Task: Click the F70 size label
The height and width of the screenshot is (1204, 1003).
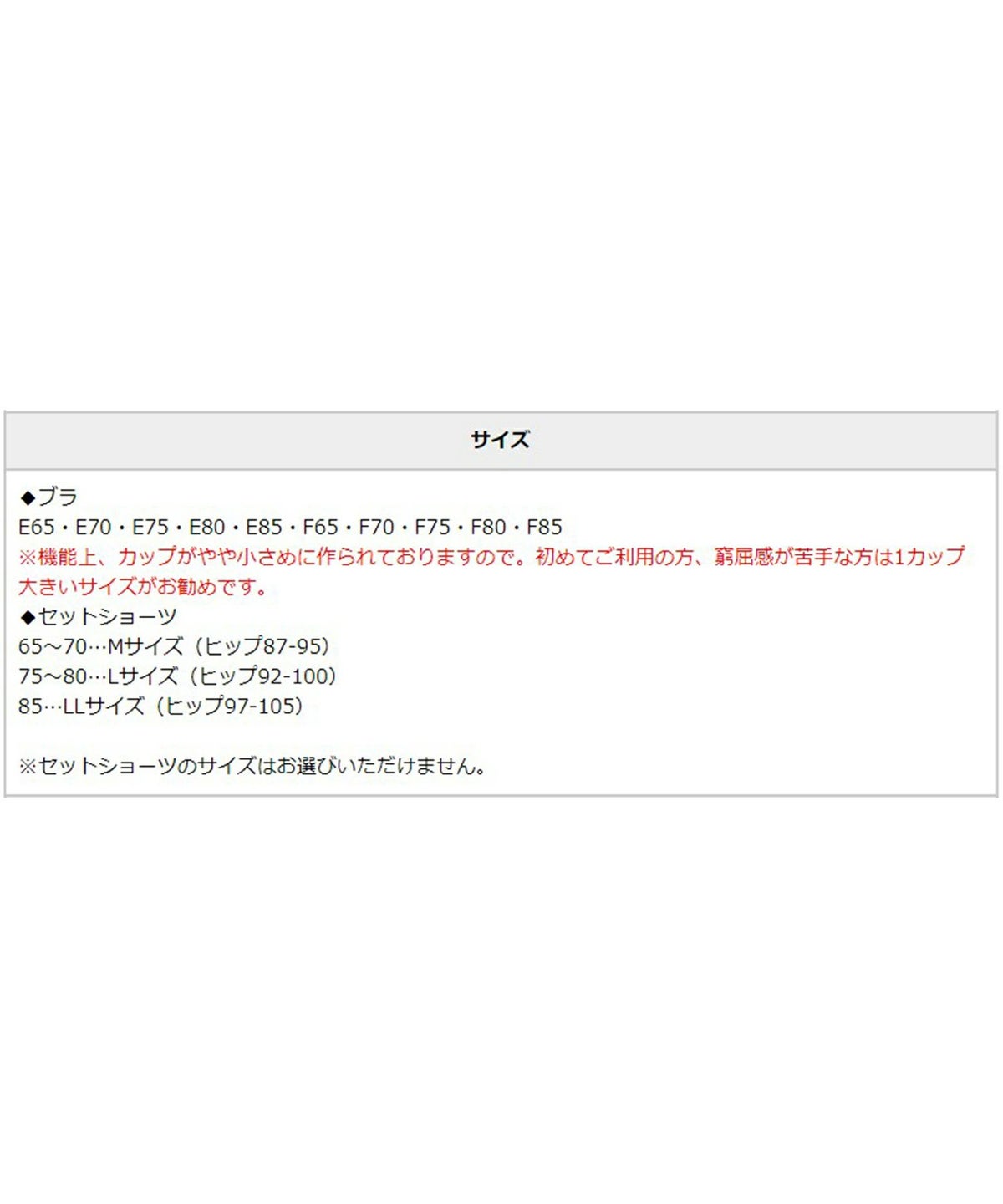Action: [x=377, y=527]
